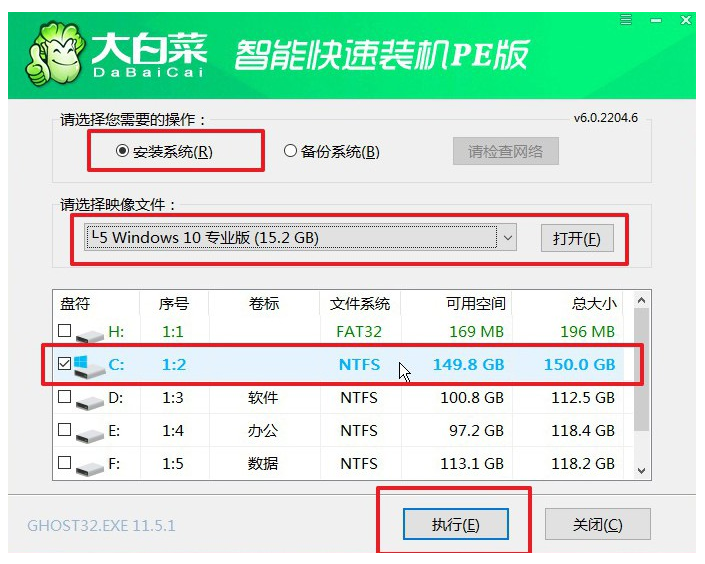Click the 序号 column header
Screen dimensions: 705x564
(173, 304)
